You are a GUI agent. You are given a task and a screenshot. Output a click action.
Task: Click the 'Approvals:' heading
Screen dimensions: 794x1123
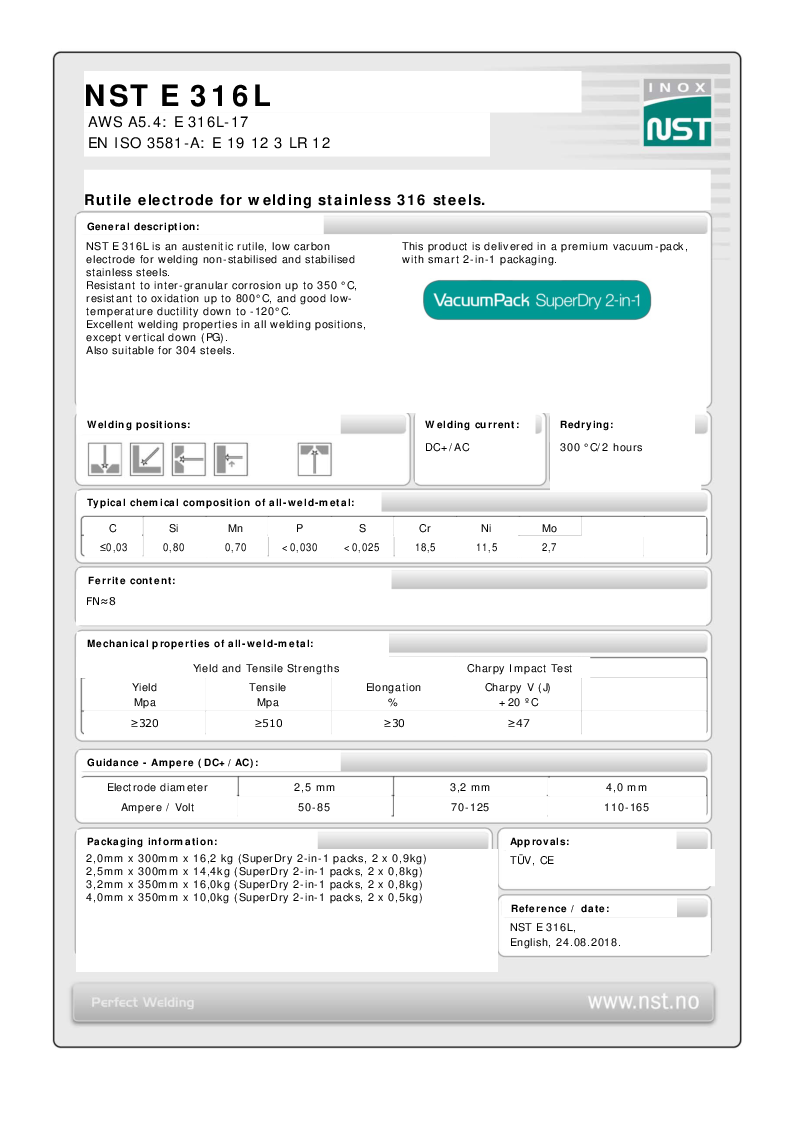[540, 842]
